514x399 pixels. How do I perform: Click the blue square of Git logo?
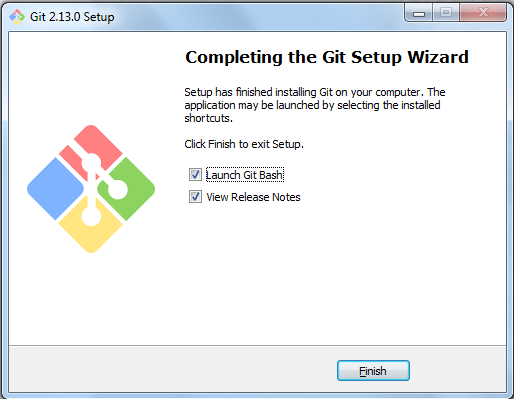tap(55, 189)
